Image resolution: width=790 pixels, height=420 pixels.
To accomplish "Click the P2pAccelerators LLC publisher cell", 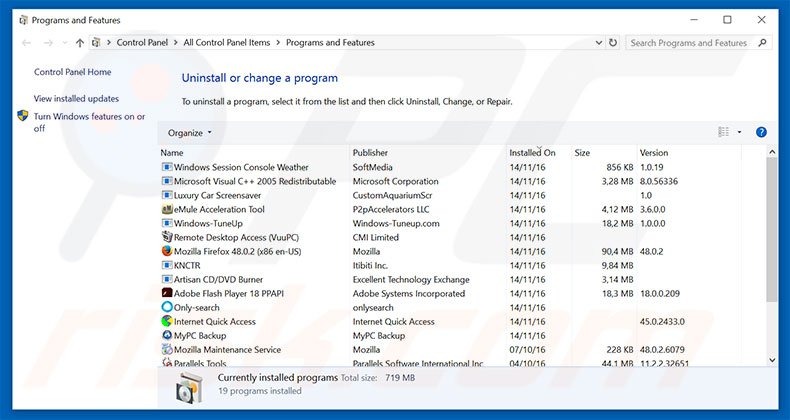I will 391,209.
